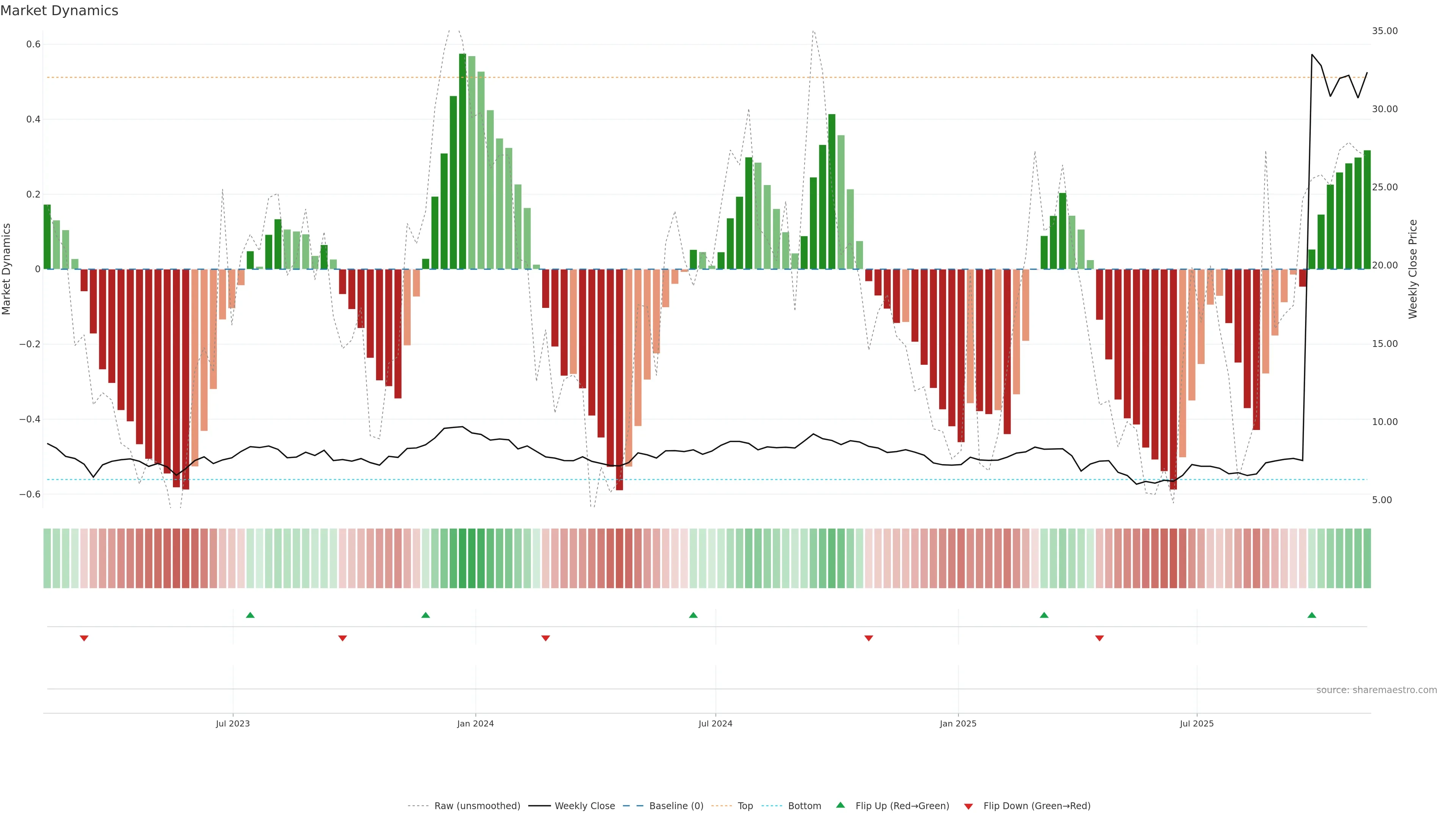This screenshot has width=1456, height=819.
Task: Click the green flip-up marker just before Jan 2024
Action: (x=425, y=615)
